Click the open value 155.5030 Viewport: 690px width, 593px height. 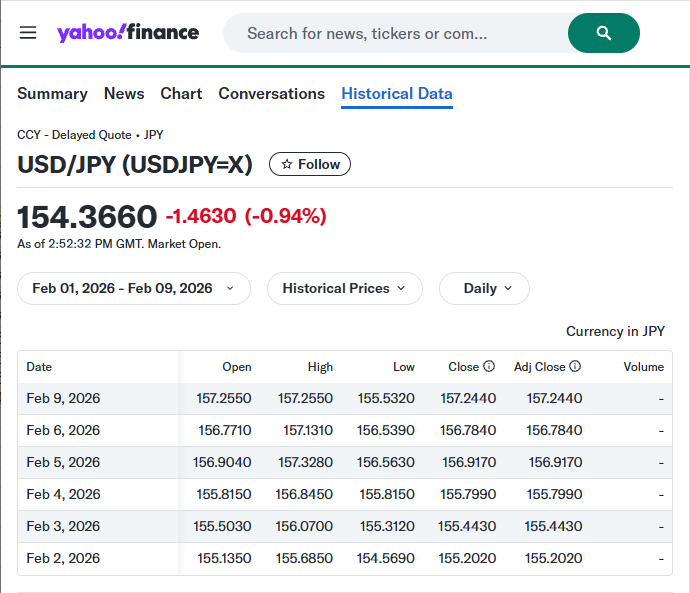222,527
